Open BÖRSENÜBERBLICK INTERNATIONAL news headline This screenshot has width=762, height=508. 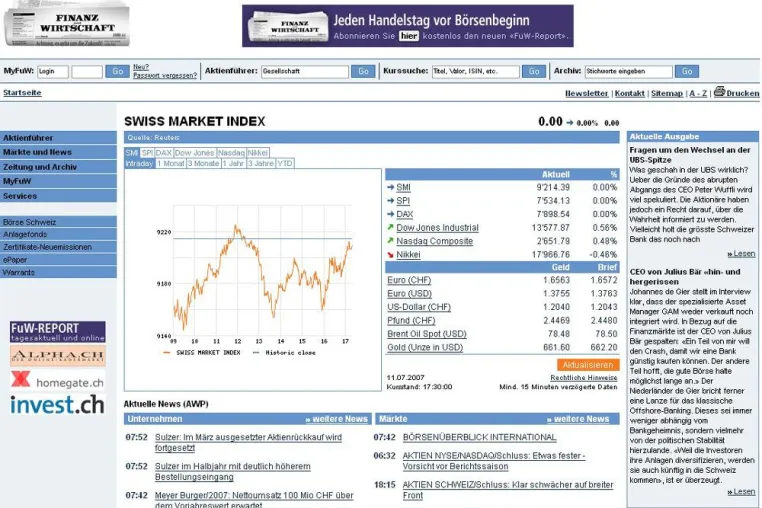pyautogui.click(x=479, y=437)
